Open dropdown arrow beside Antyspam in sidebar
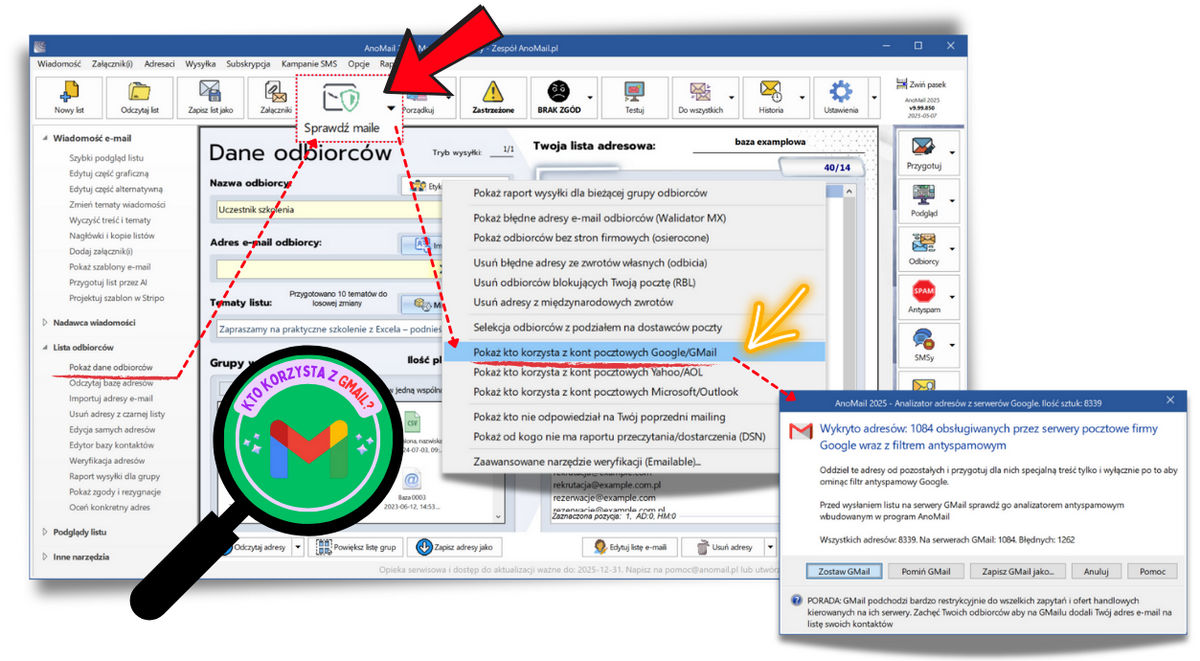 950,297
